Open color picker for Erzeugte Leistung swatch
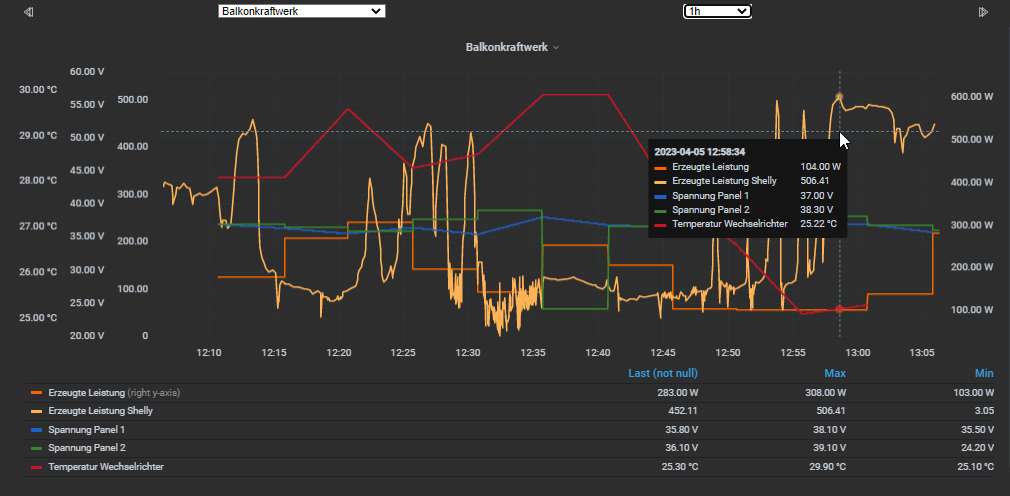 37,392
